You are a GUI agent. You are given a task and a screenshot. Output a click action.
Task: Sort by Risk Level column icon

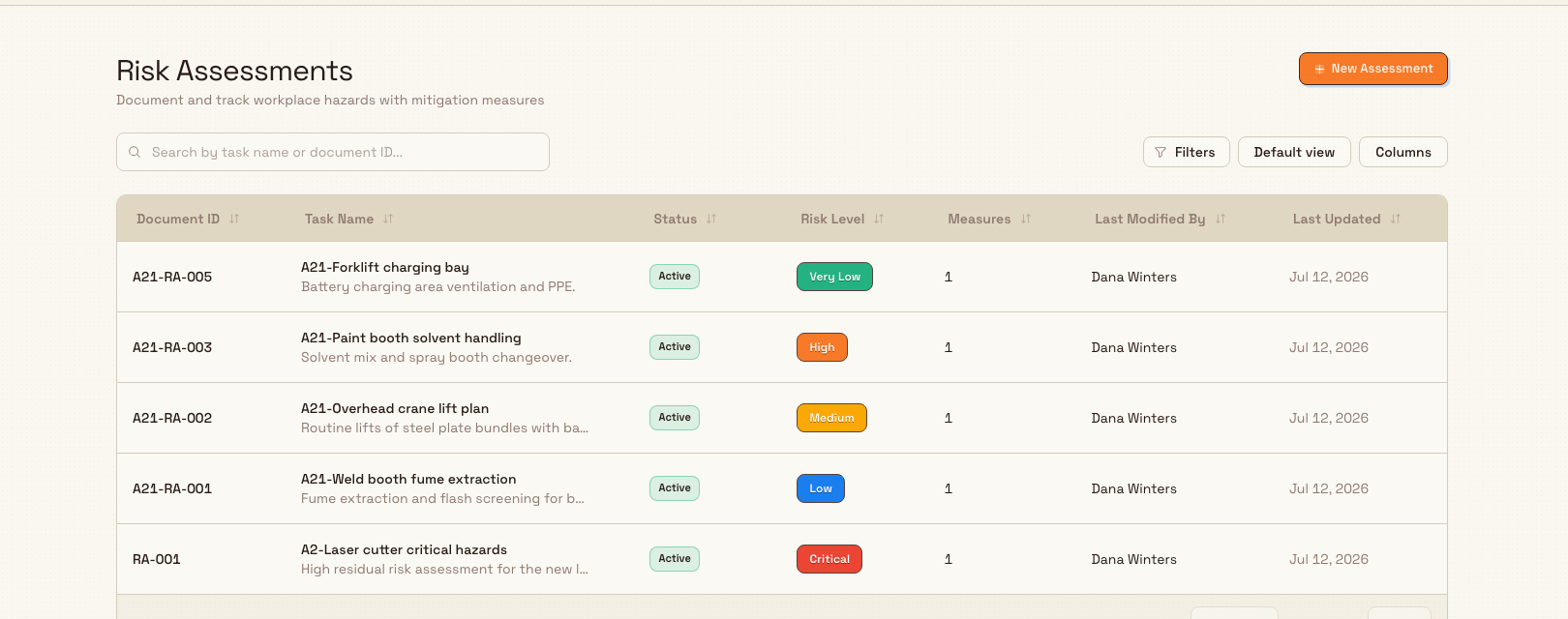[879, 219]
